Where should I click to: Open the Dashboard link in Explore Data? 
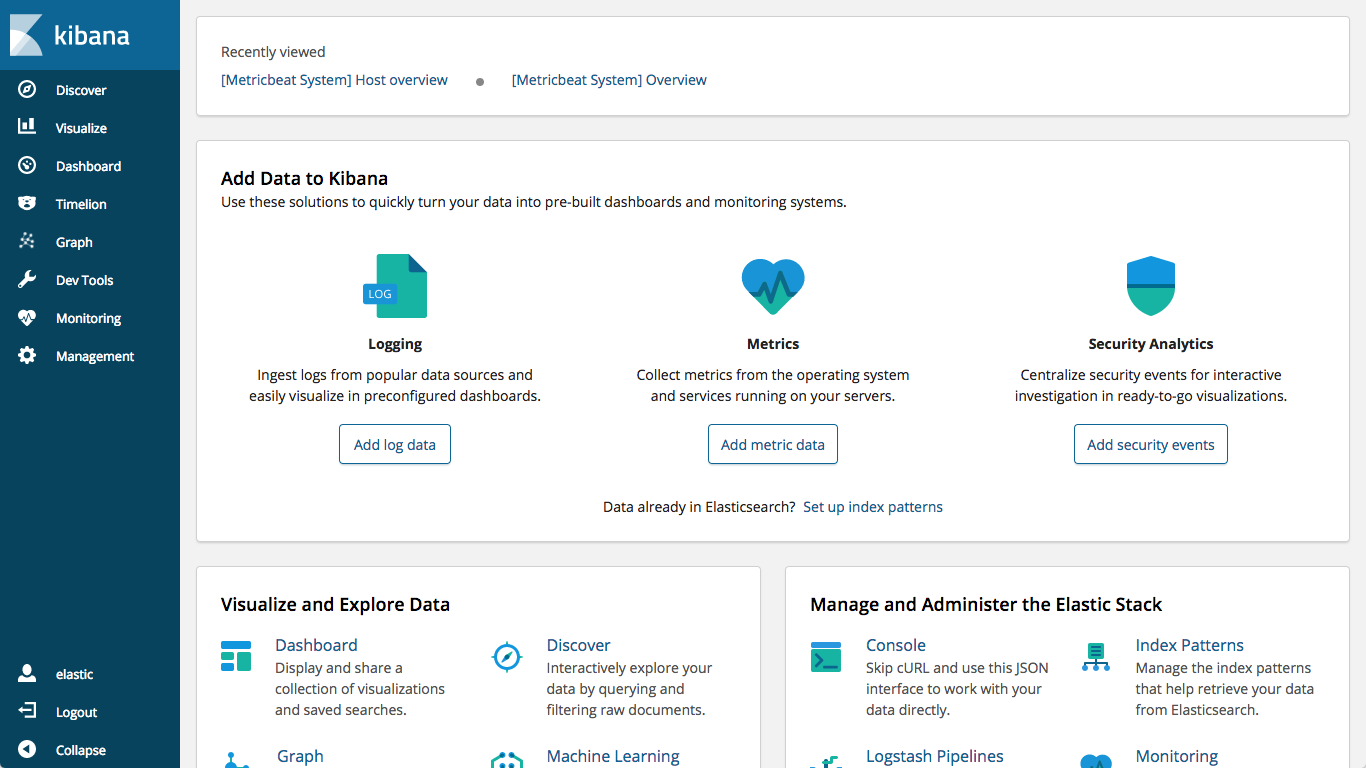[316, 645]
